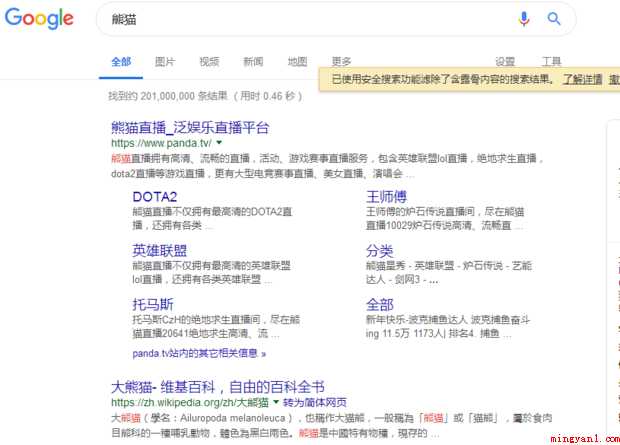Switch to the 图片 tab
Screen dimensions: 620x445
pos(165,62)
